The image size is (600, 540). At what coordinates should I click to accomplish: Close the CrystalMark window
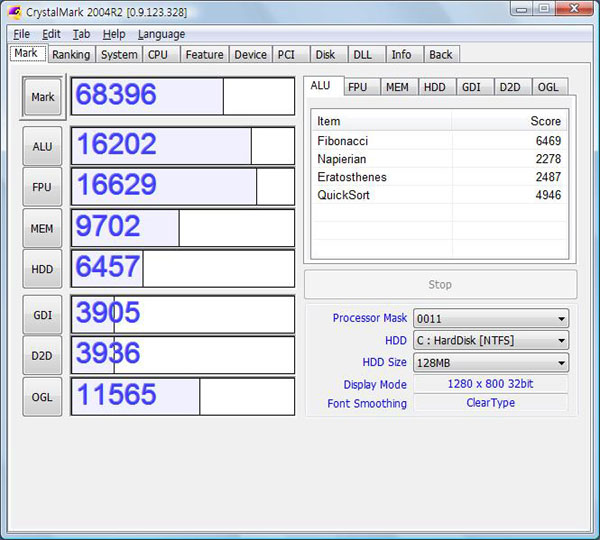tap(574, 8)
